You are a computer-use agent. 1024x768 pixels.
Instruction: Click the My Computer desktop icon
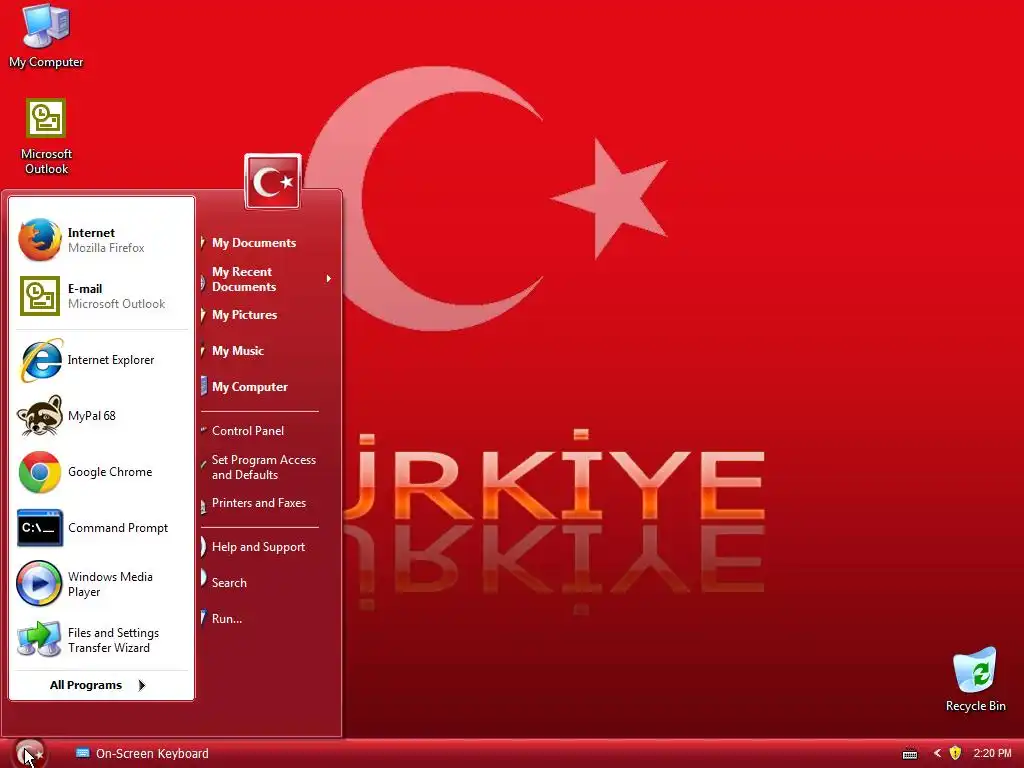(46, 26)
